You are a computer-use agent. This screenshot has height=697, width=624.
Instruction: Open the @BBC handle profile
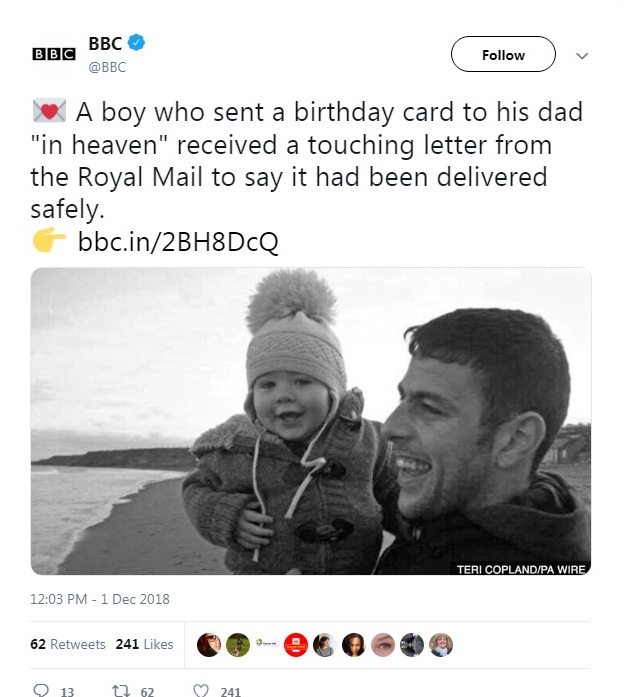coord(107,67)
